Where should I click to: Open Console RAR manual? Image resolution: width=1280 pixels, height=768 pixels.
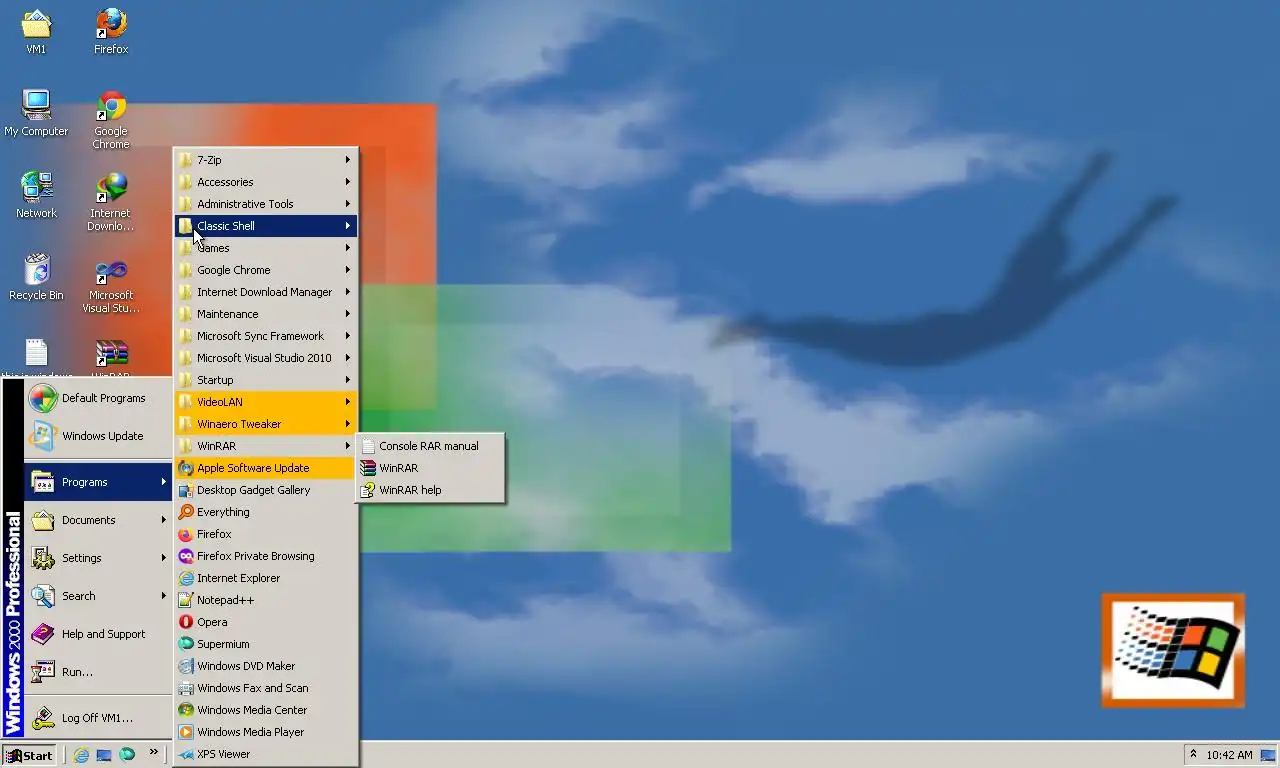point(430,446)
